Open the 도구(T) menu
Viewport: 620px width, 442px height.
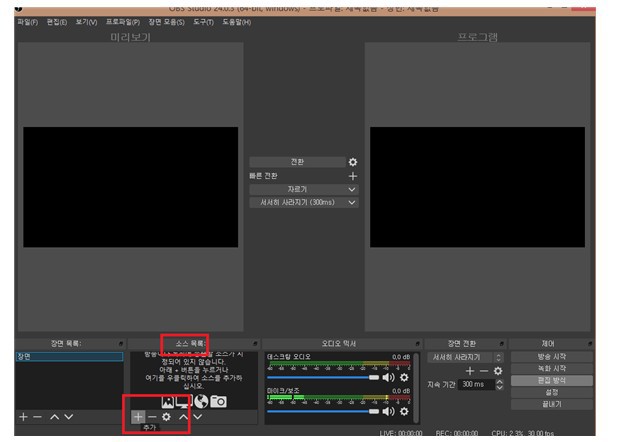click(205, 21)
